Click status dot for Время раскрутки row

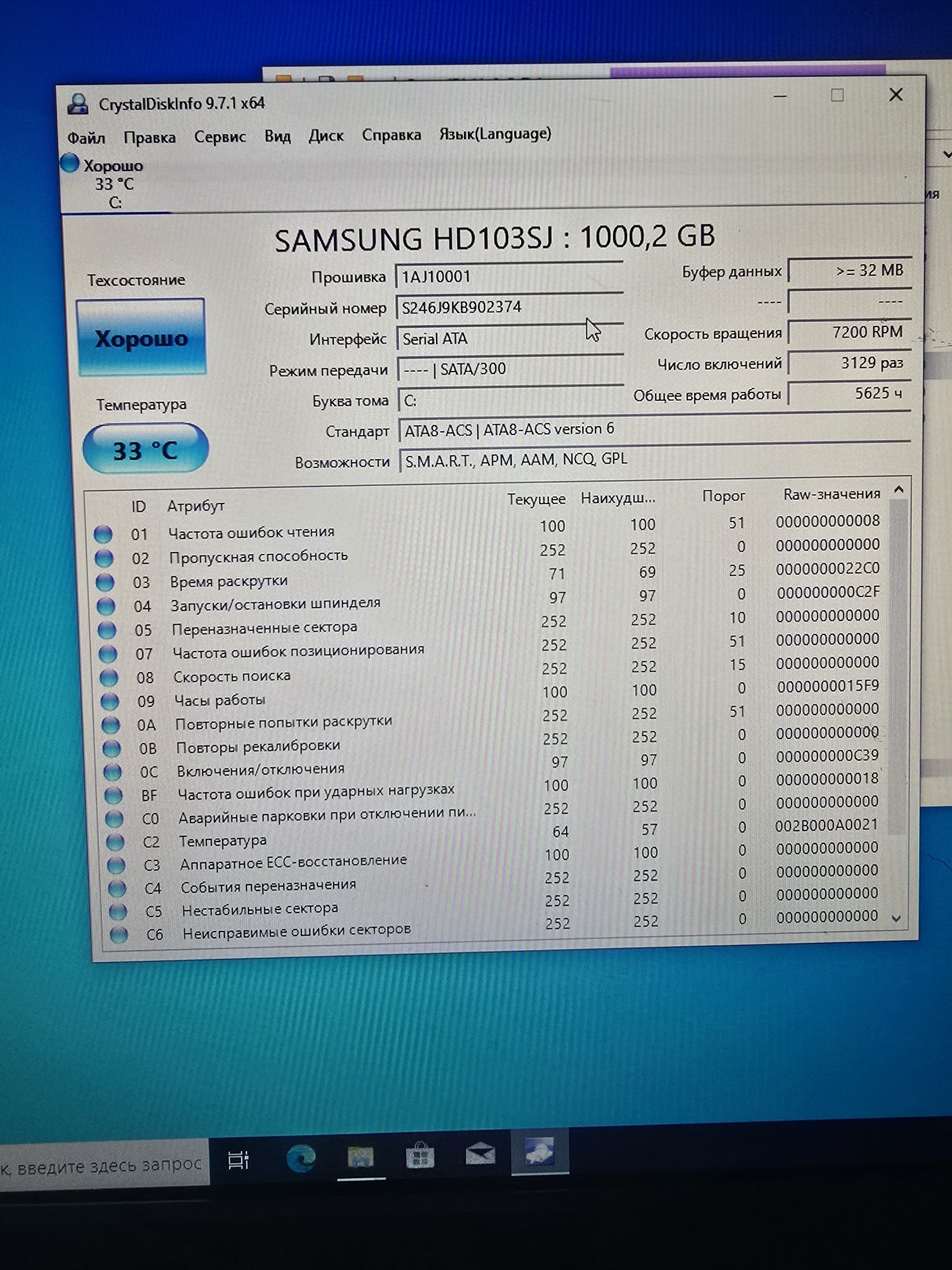click(x=105, y=582)
